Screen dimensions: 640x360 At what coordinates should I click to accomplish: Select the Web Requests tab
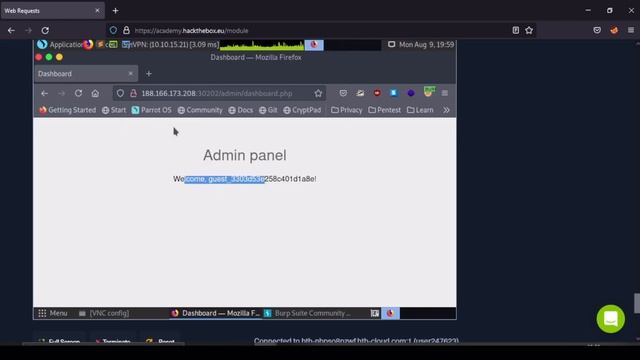point(52,11)
